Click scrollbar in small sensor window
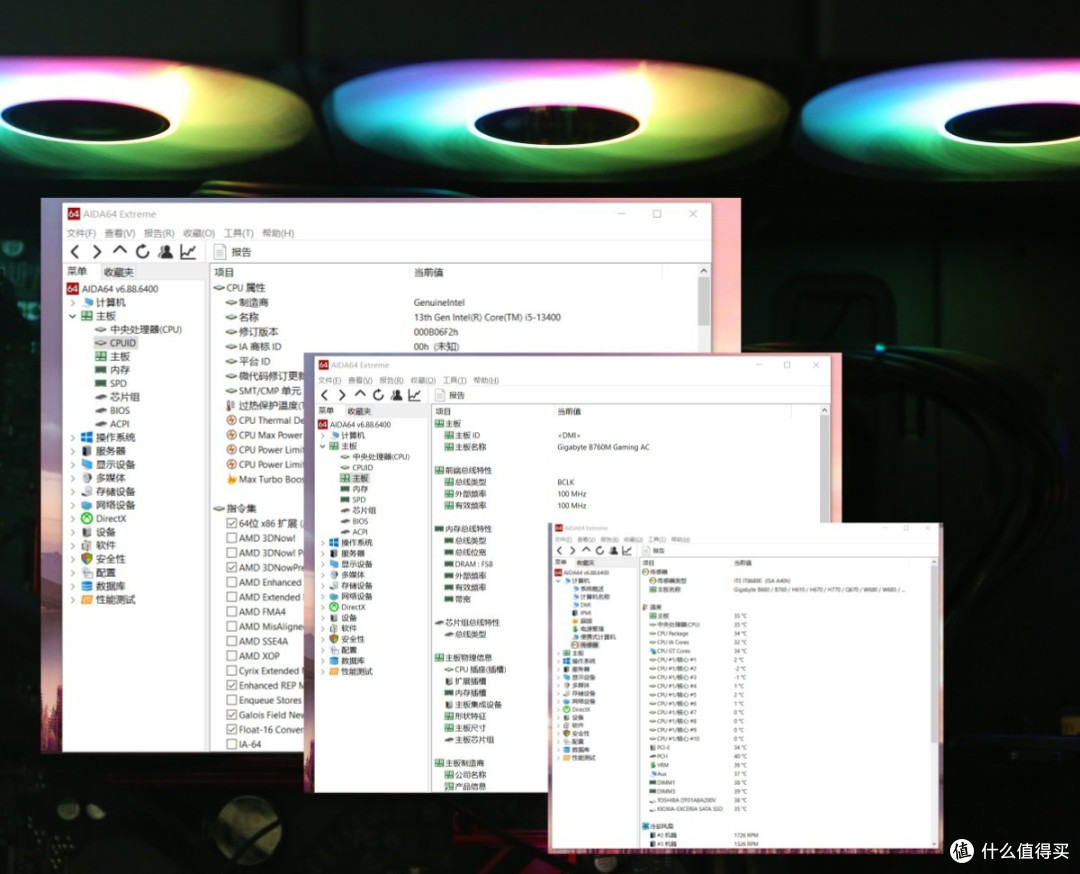This screenshot has height=874, width=1080. [x=934, y=654]
